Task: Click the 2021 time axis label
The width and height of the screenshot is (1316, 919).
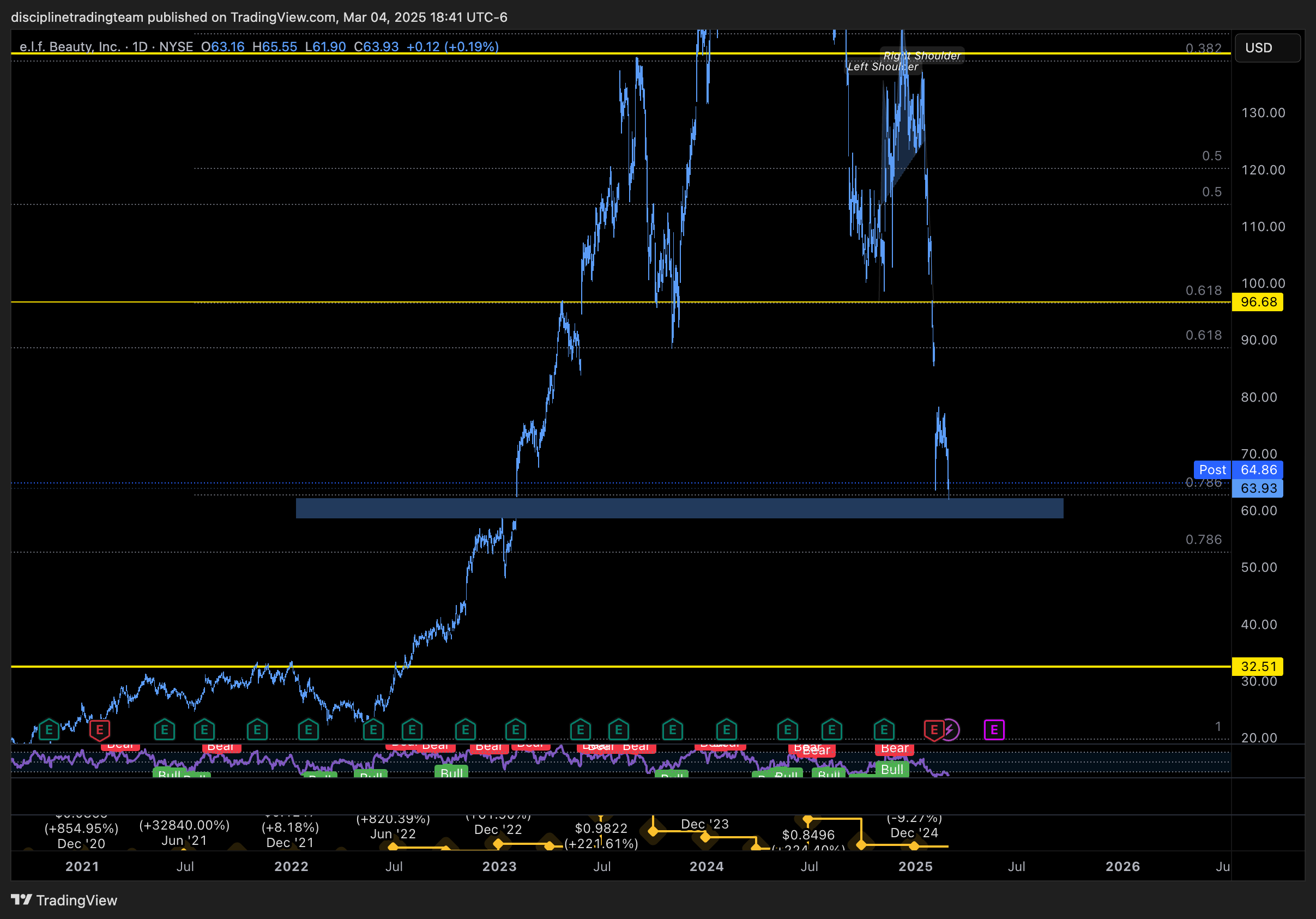Action: click(82, 866)
